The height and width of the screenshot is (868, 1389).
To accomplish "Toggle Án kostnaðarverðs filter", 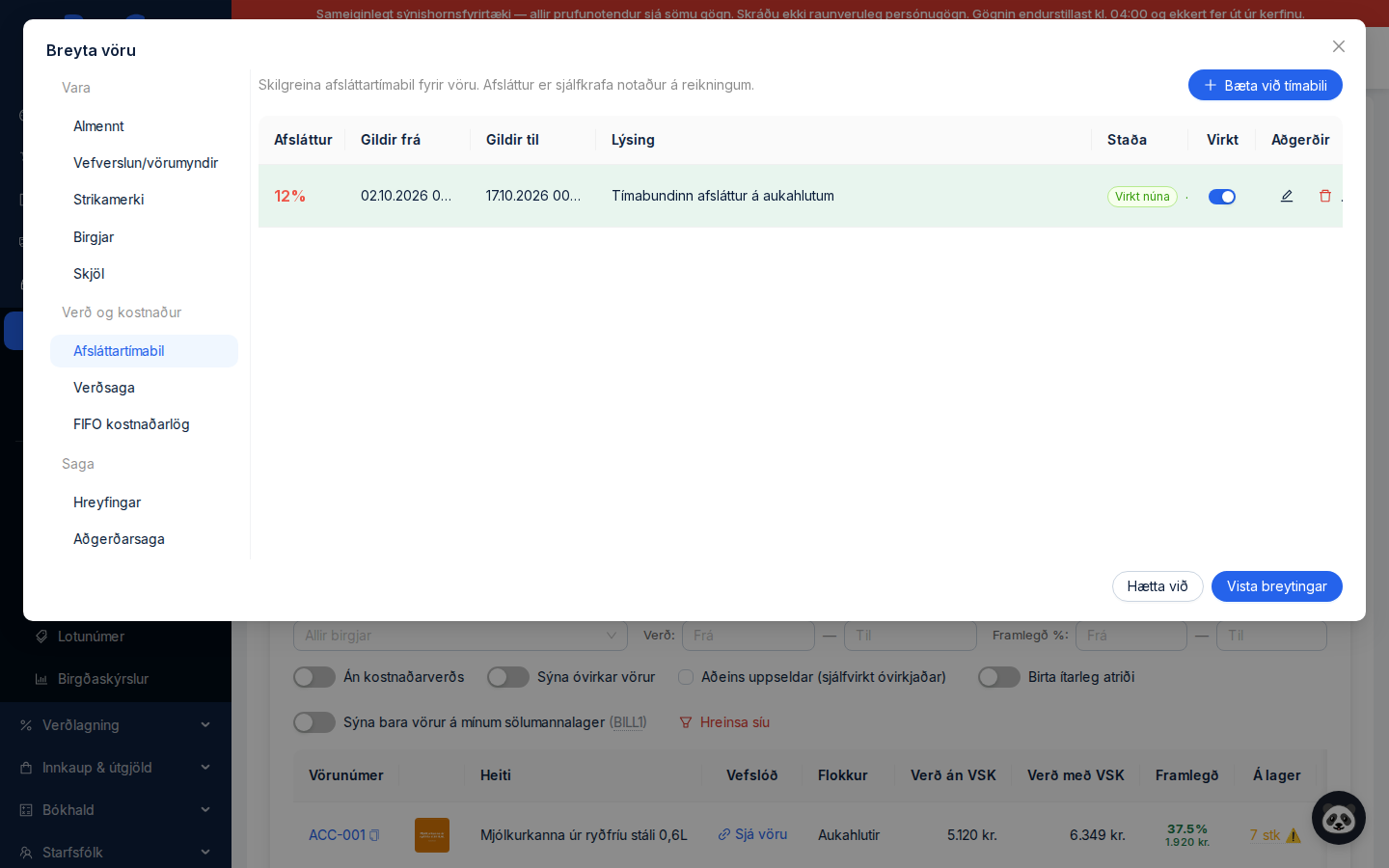I will [314, 677].
